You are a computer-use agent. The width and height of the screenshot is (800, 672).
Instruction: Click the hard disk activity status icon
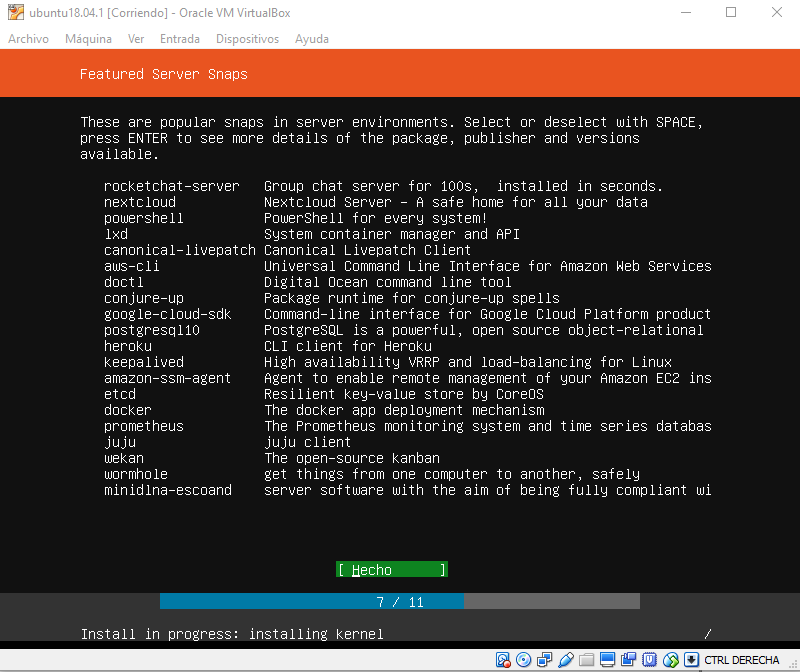pos(503,660)
